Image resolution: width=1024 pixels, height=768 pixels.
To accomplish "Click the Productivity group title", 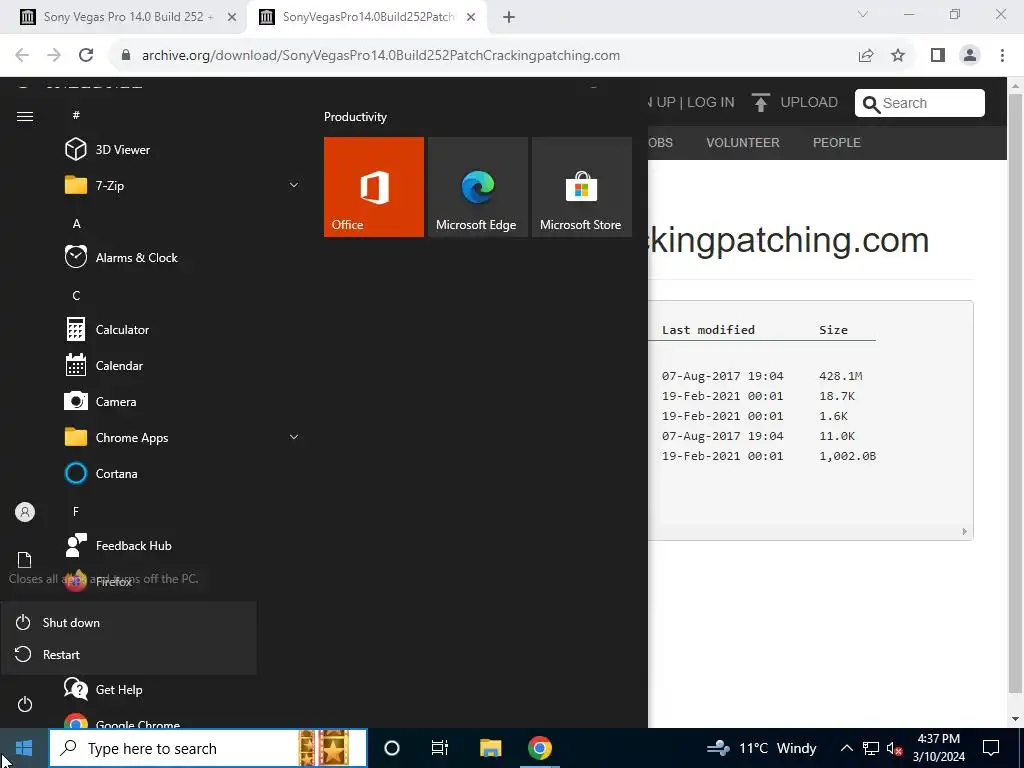I will point(355,117).
